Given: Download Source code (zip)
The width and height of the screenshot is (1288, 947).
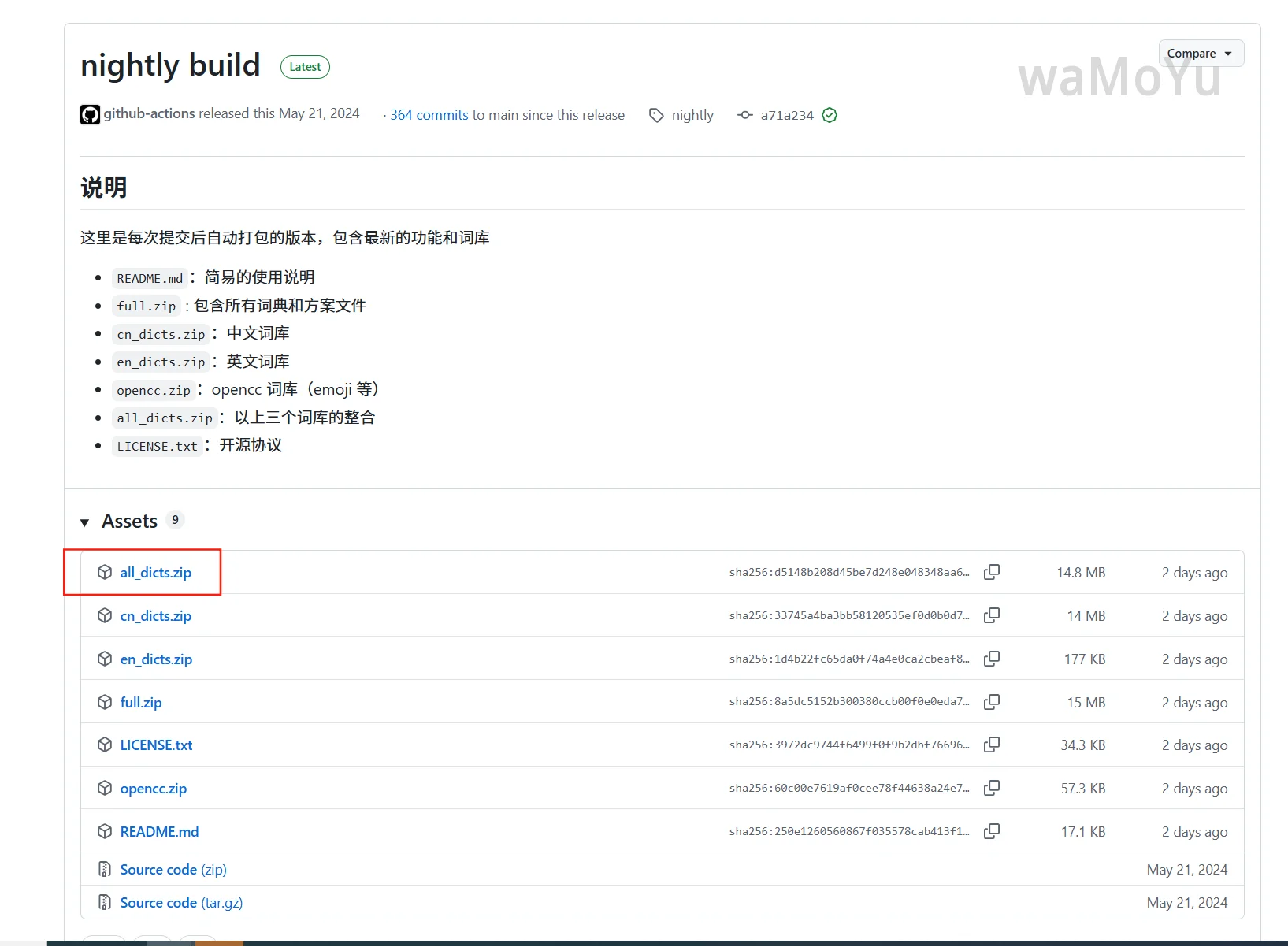Looking at the screenshot, I should [173, 870].
